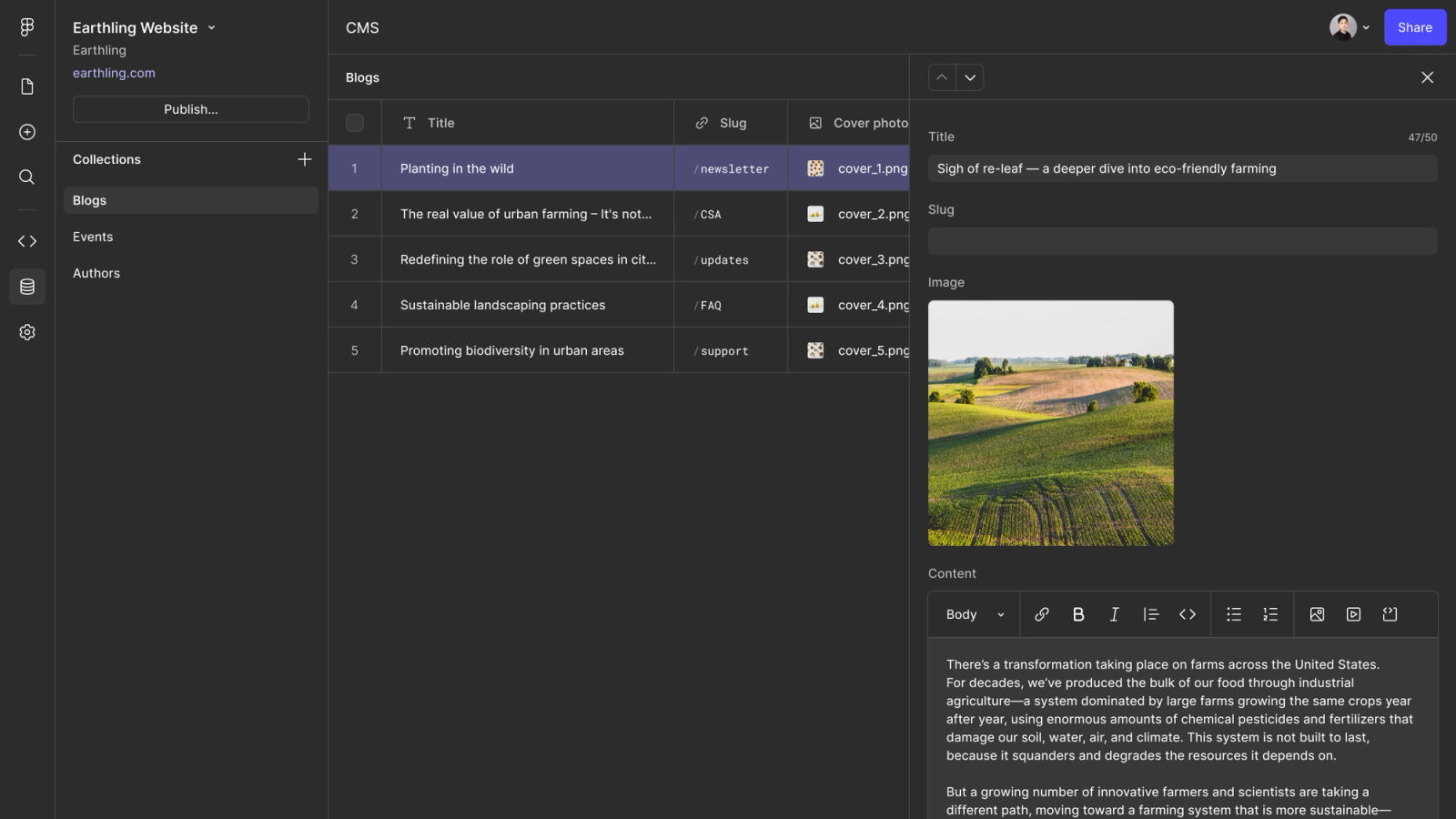The width and height of the screenshot is (1456, 819).
Task: Select the Authors collection
Action: point(191,273)
